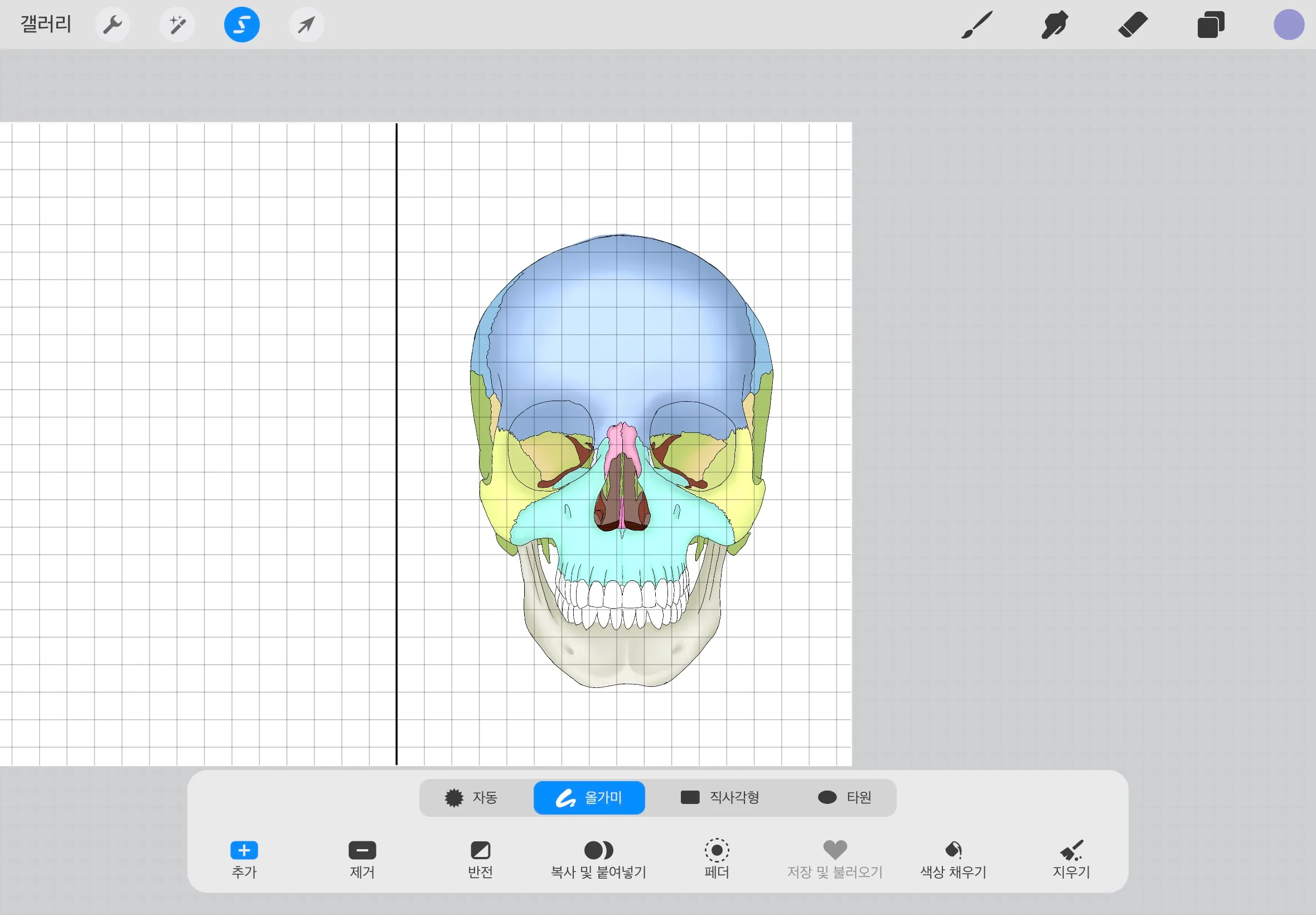Select the Smudge tool
The height and width of the screenshot is (915, 1316).
1054,25
